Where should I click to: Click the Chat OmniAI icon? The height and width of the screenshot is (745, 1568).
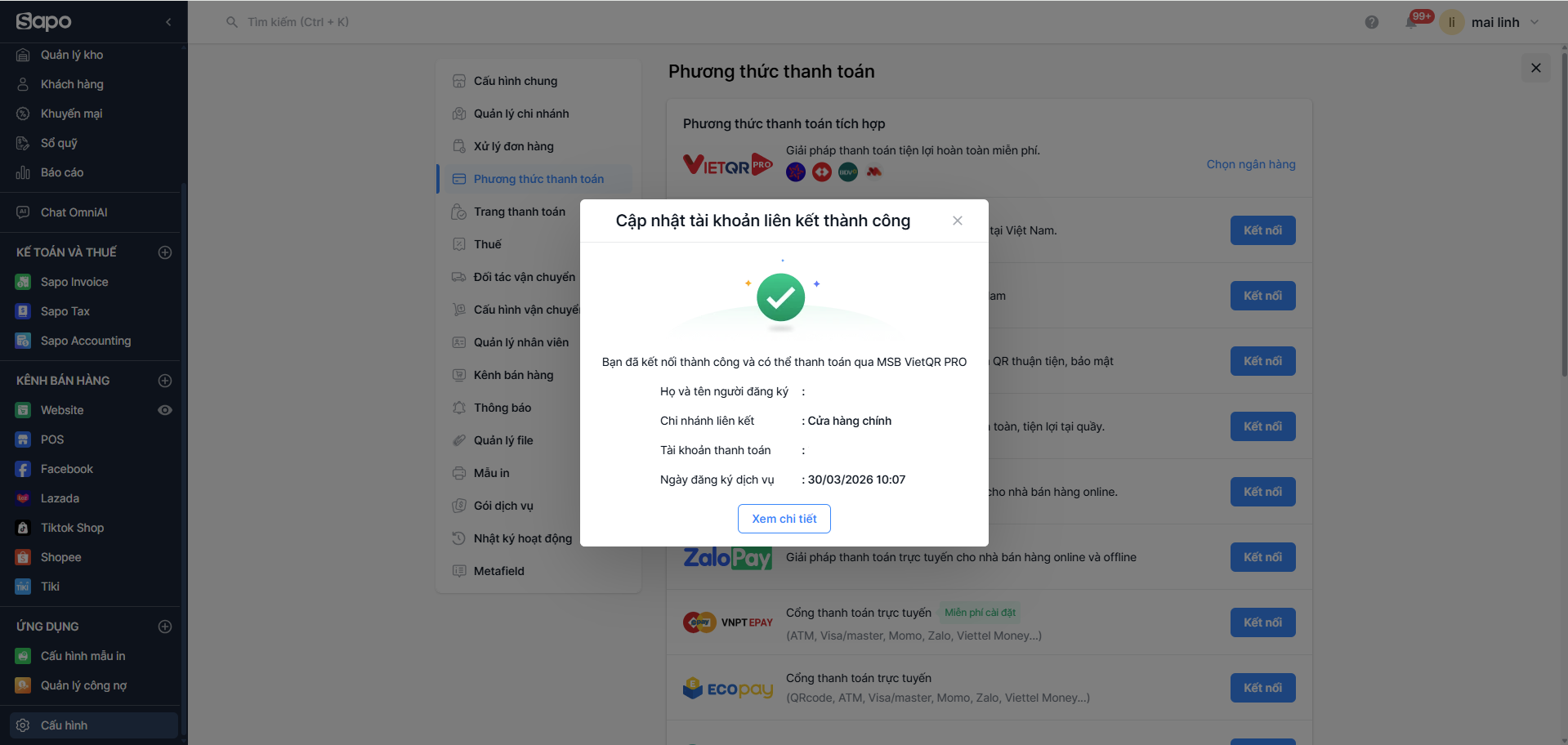tap(23, 212)
